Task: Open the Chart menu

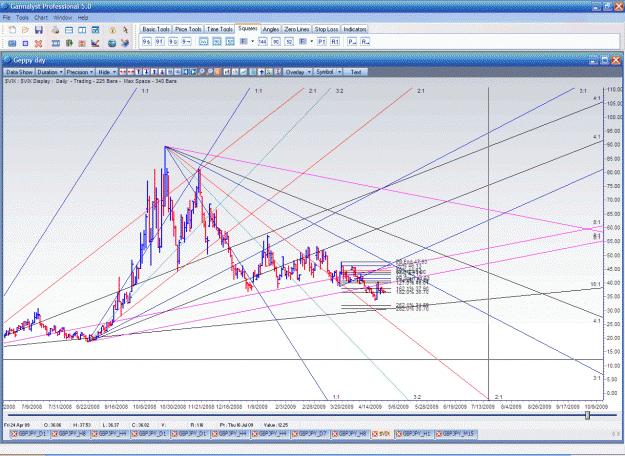Action: coord(41,18)
